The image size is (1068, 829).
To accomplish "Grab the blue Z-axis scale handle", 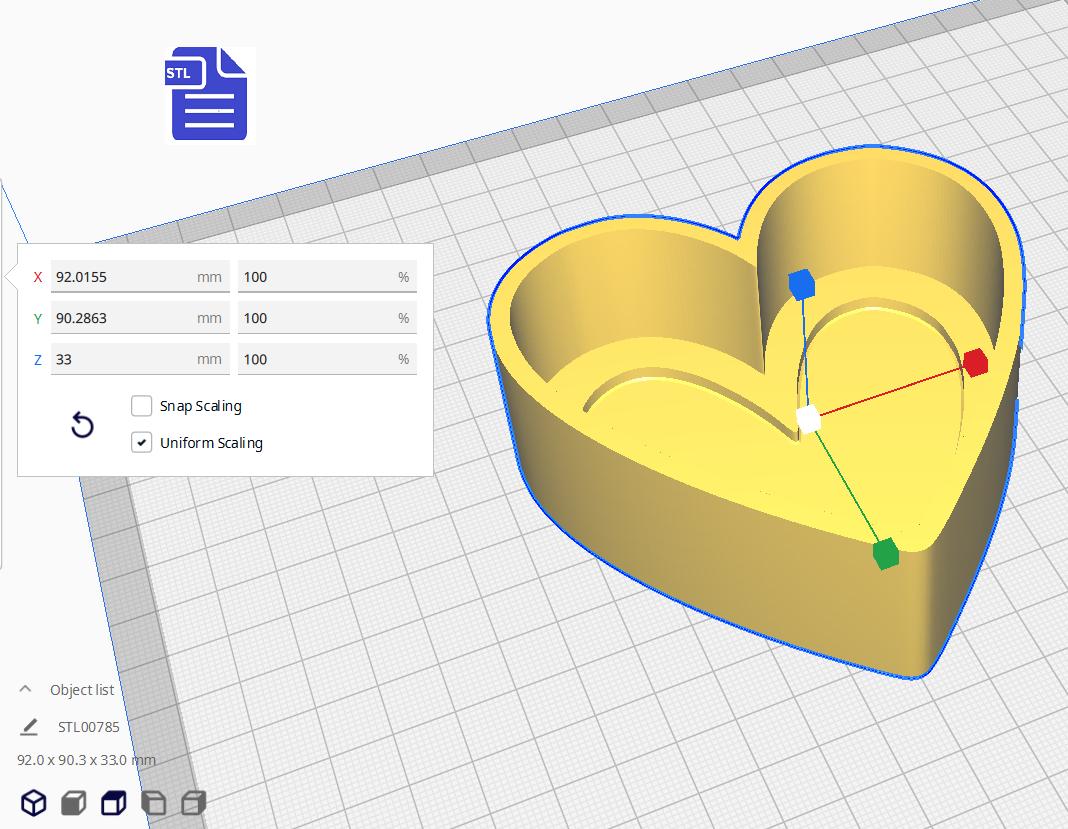I will tap(803, 284).
